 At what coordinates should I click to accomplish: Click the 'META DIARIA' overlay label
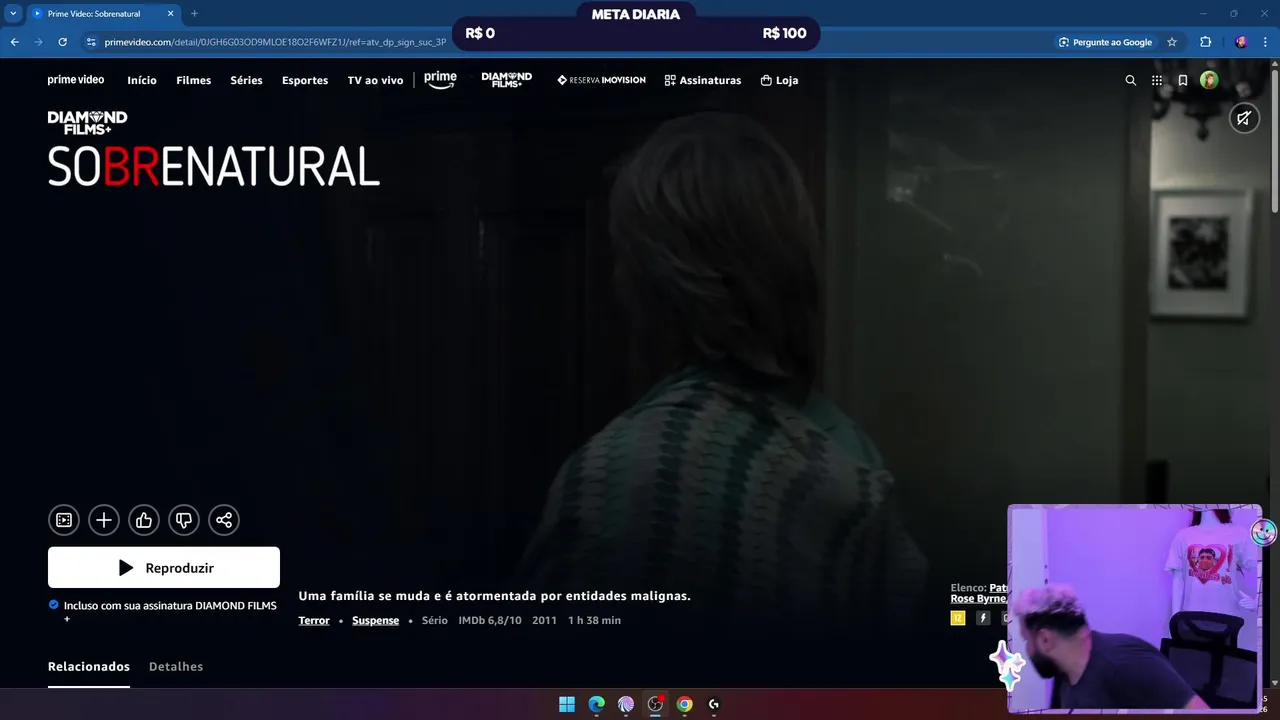(x=636, y=14)
